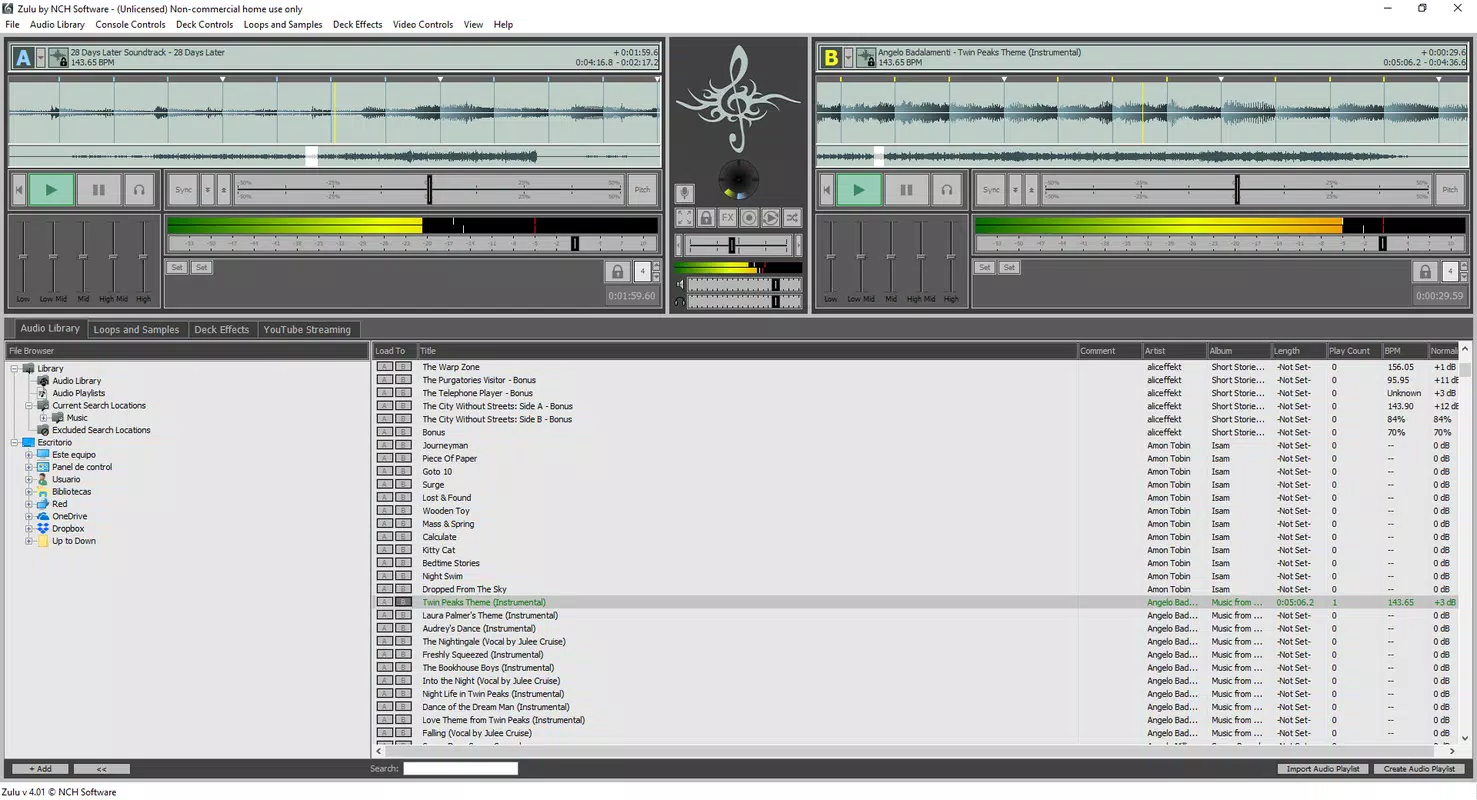1477x800 pixels.
Task: Click the automix play icon in center console
Action: pos(770,217)
